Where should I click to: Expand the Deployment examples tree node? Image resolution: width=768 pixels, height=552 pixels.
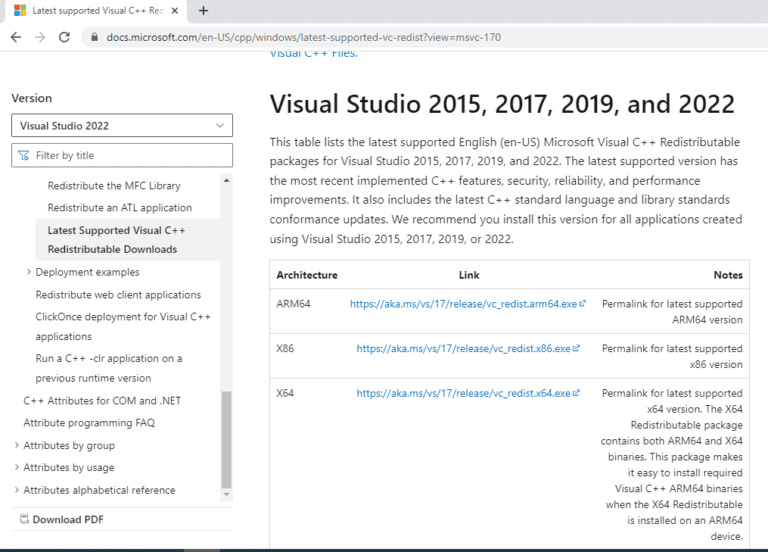point(28,272)
